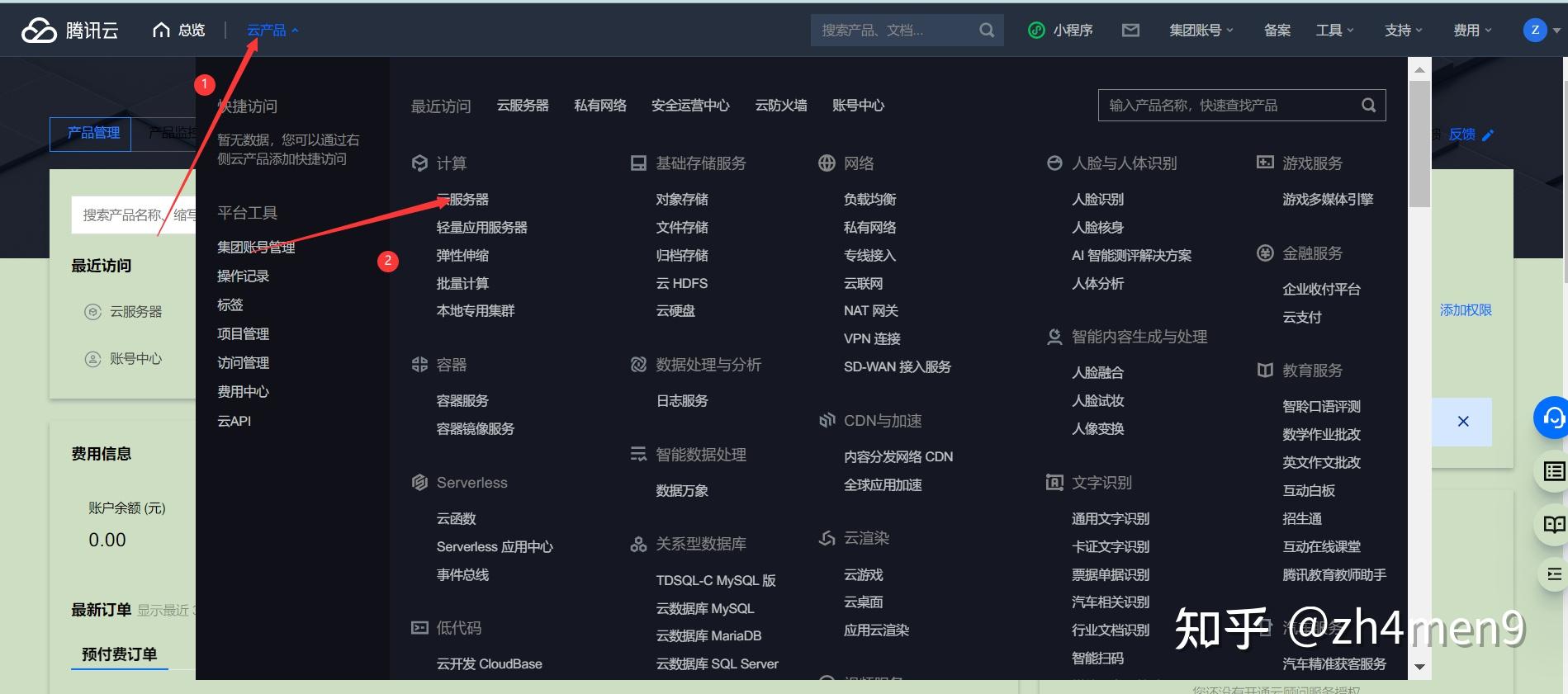Open the 标签 platform tool
This screenshot has width=1568, height=694.
point(230,305)
